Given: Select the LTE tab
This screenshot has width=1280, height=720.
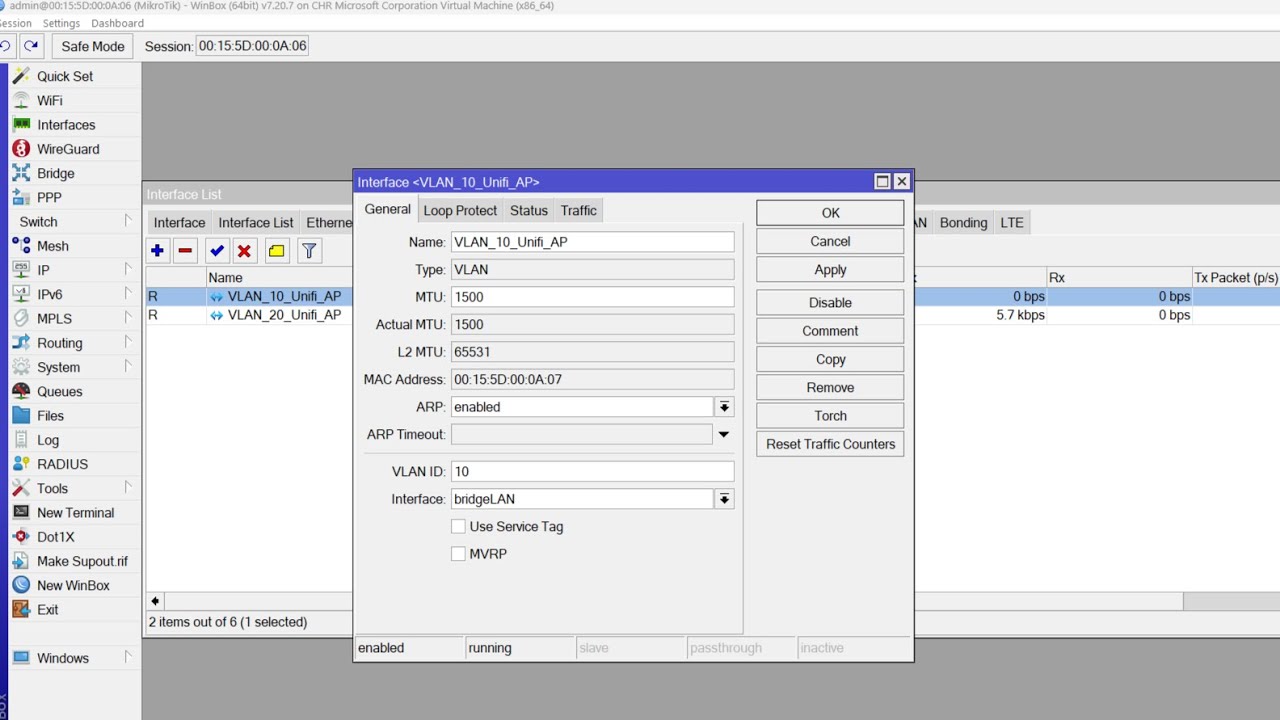Looking at the screenshot, I should [x=1012, y=223].
